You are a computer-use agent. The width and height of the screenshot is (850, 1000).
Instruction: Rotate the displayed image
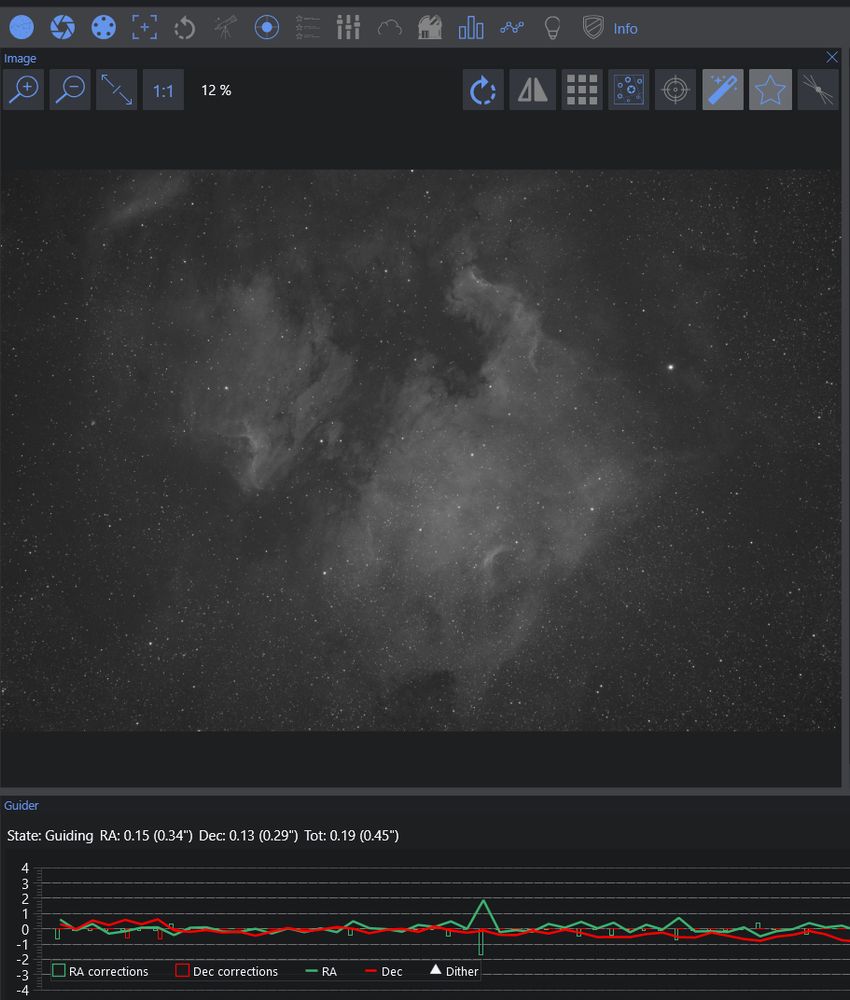(483, 89)
